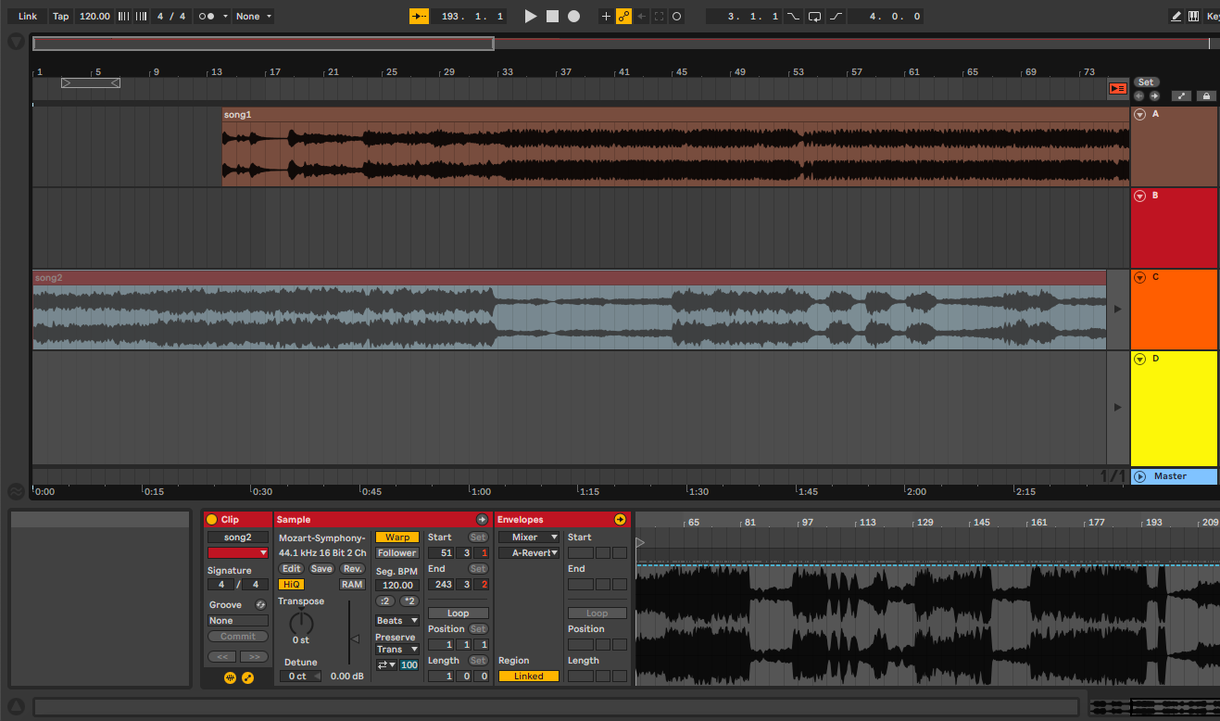The height and width of the screenshot is (721, 1220).
Task: Open the Beats warp mode dropdown
Action: [397, 621]
